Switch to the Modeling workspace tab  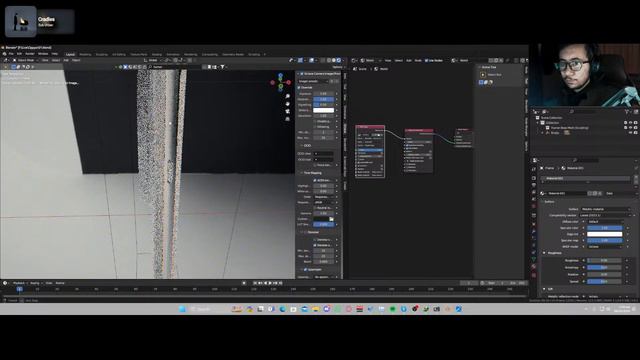85,54
